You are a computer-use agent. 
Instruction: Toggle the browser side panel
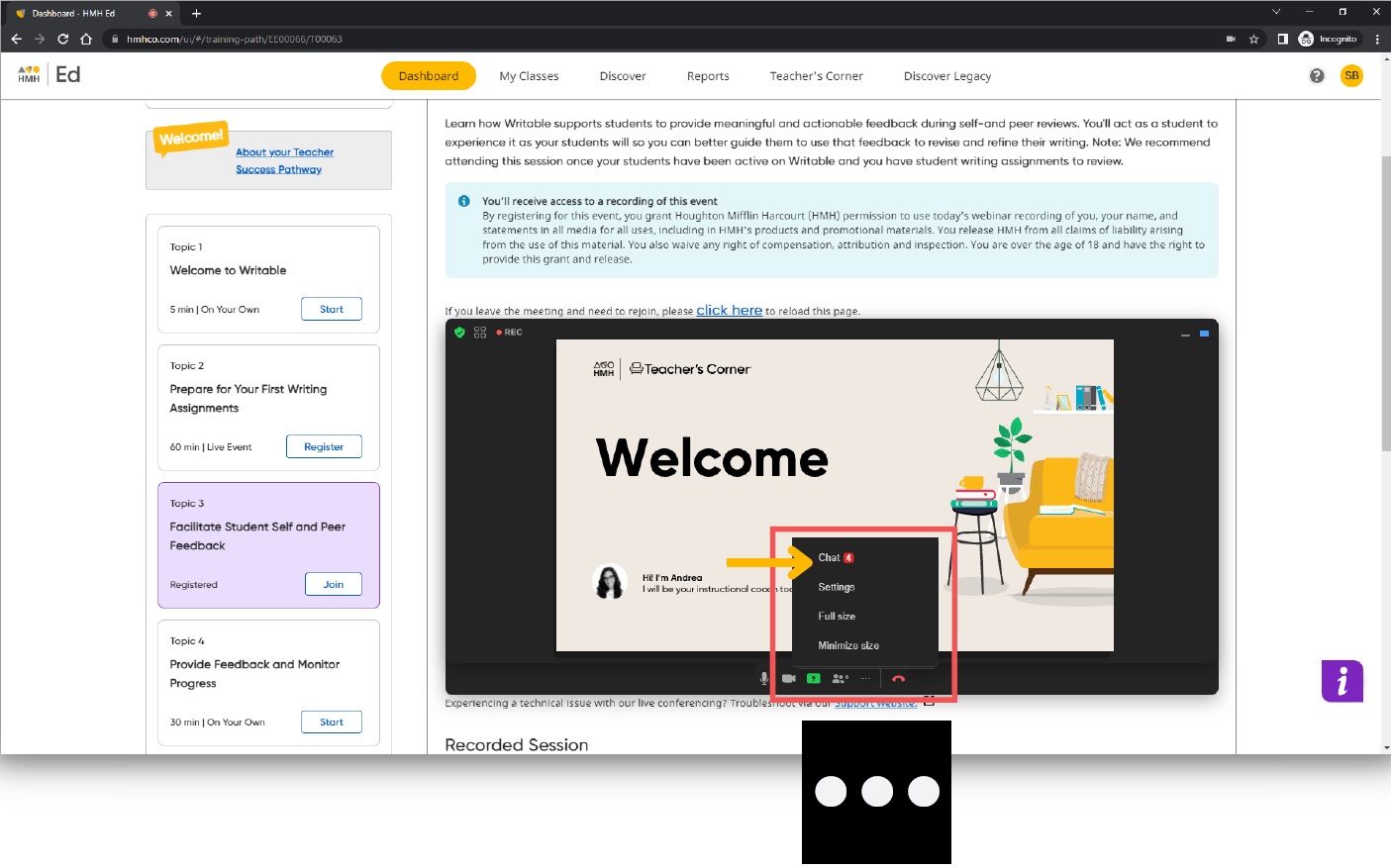point(1282,40)
